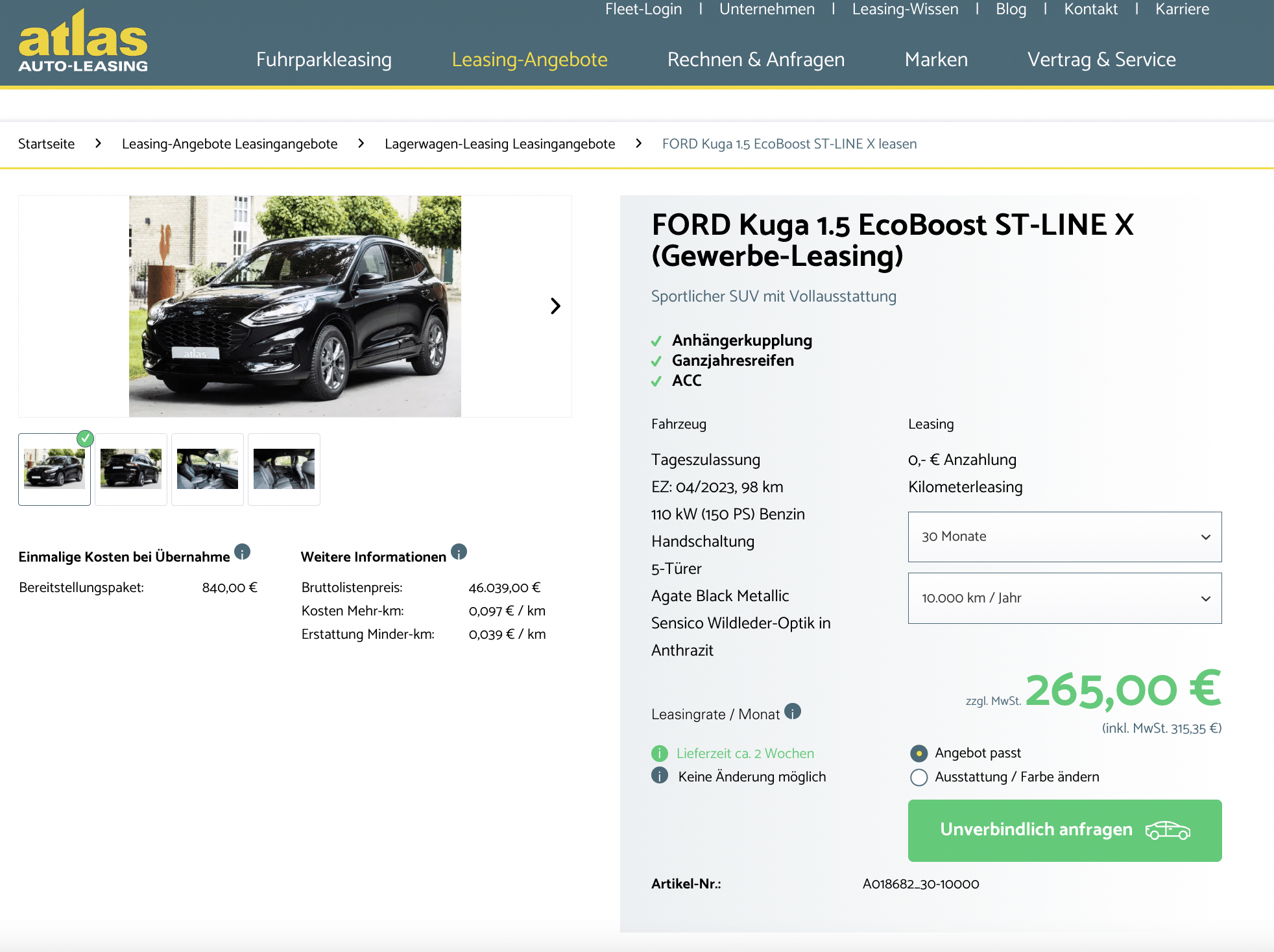Click Tageszulassung text

[706, 460]
